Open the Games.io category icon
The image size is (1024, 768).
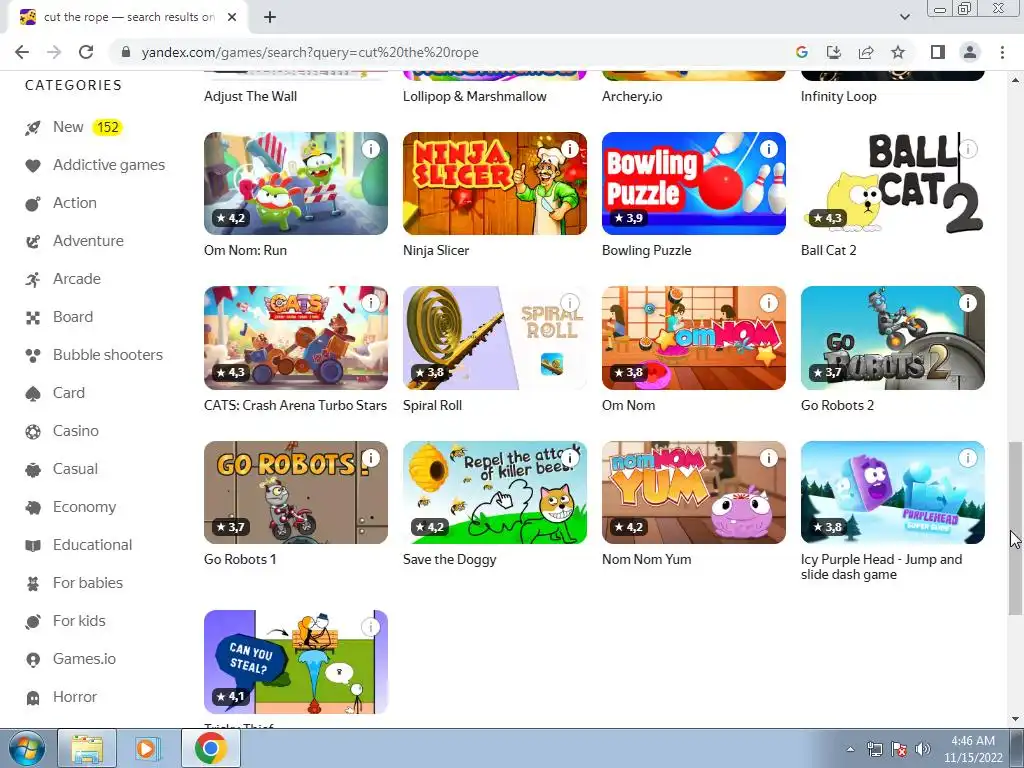tap(33, 660)
